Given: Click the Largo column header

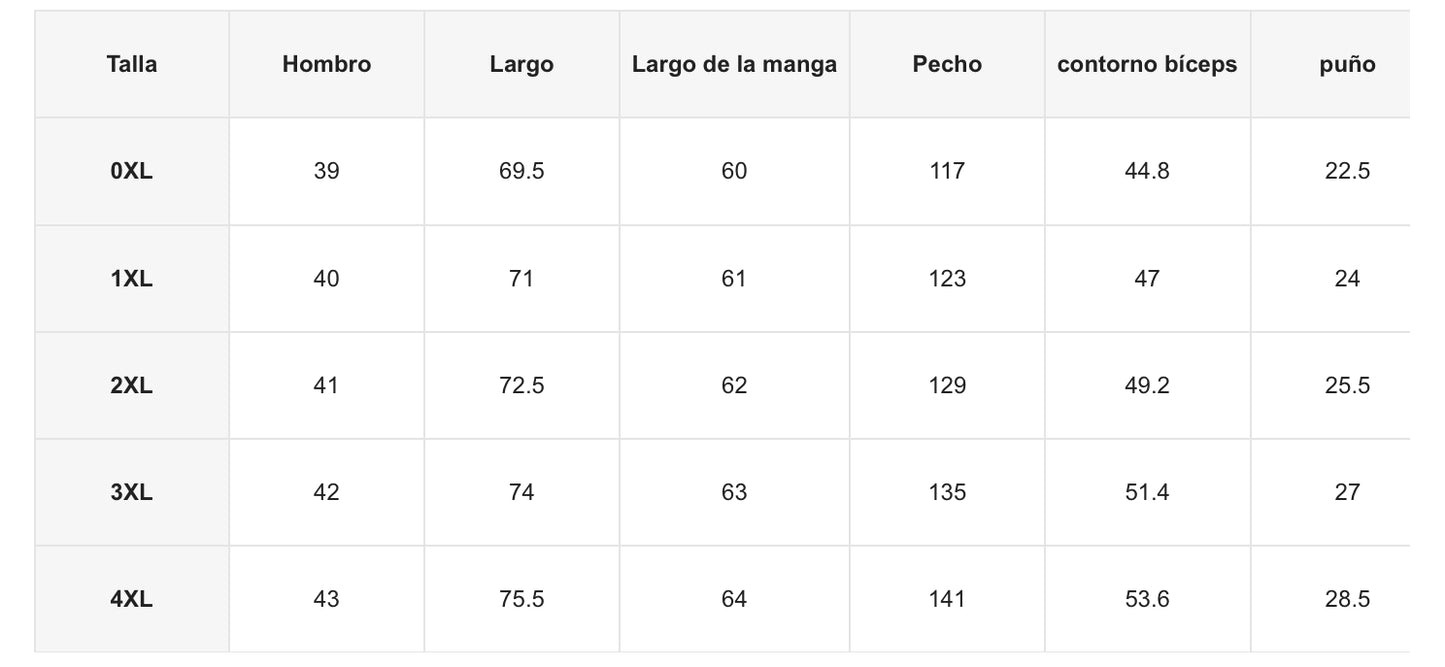Looking at the screenshot, I should pos(521,65).
